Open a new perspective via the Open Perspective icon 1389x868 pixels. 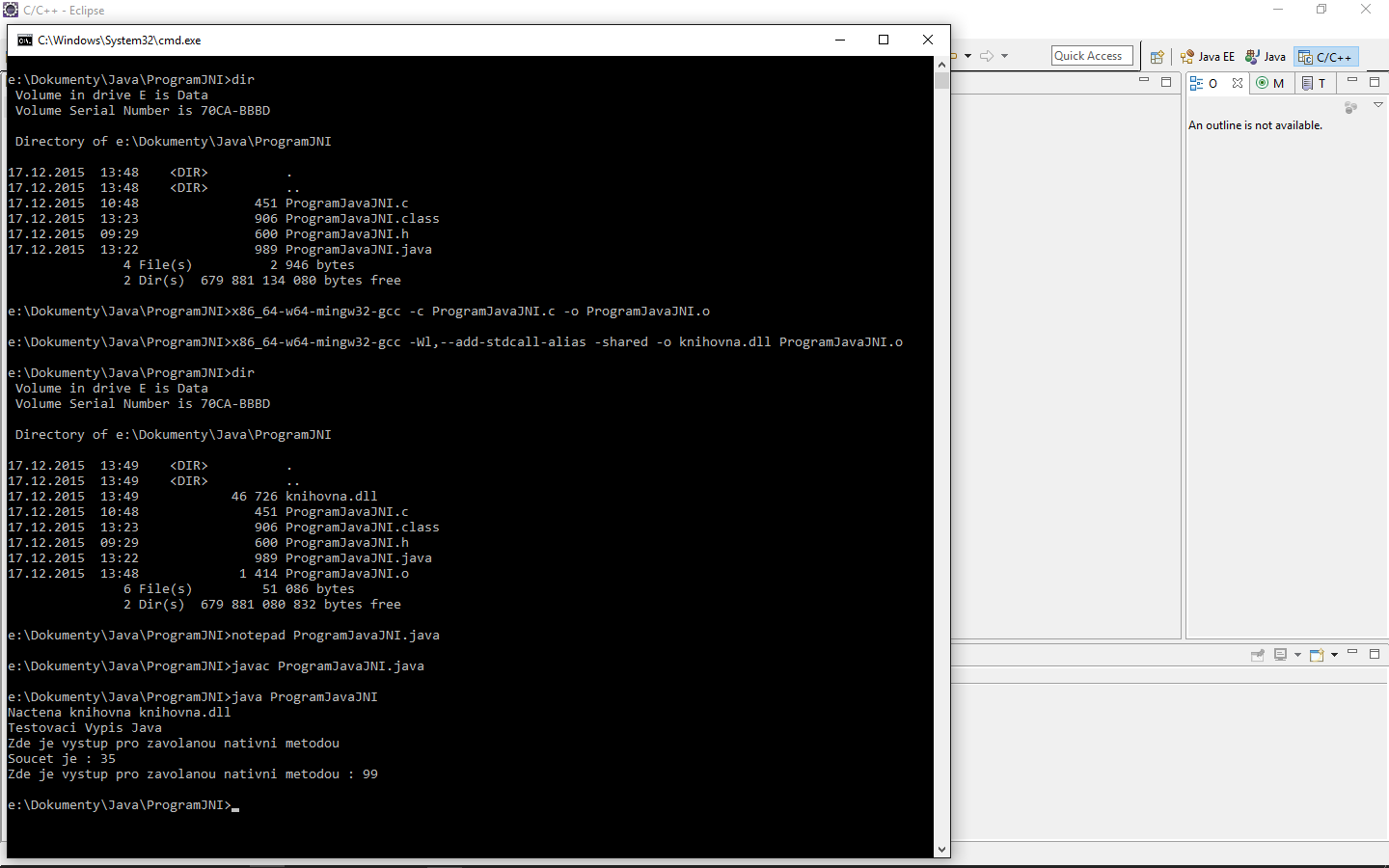click(1157, 56)
